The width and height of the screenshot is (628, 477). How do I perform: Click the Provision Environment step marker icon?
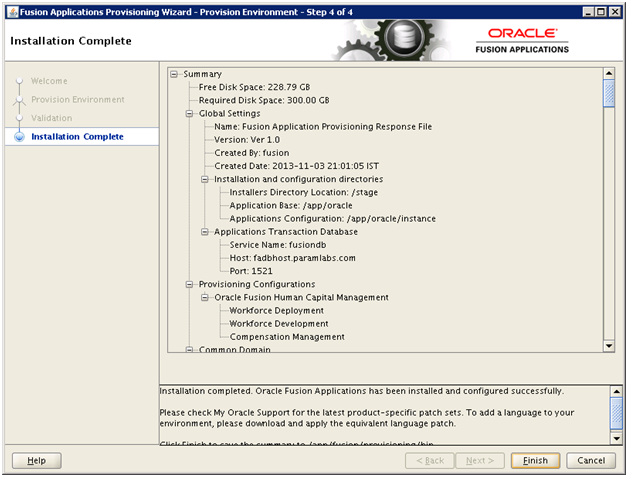(x=19, y=100)
